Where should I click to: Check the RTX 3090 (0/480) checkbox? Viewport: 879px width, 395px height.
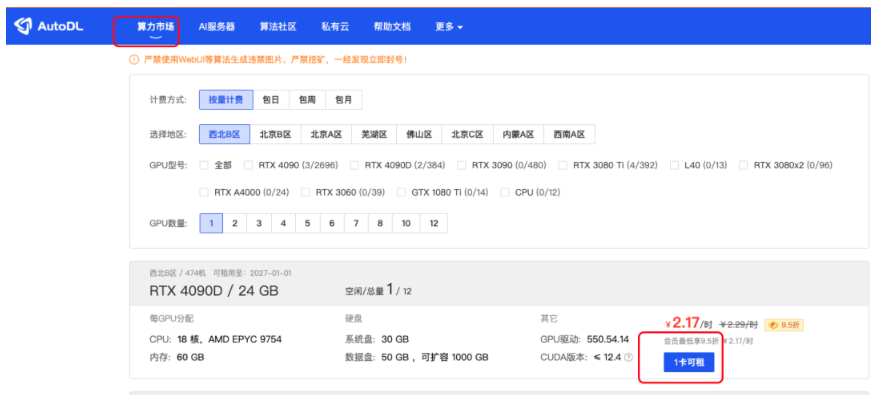462,165
